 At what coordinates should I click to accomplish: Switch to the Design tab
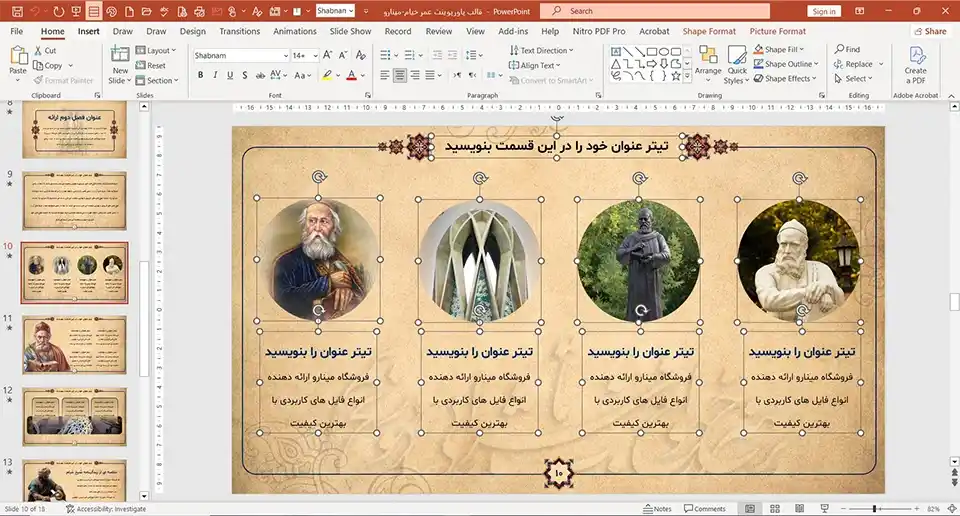pyautogui.click(x=193, y=31)
